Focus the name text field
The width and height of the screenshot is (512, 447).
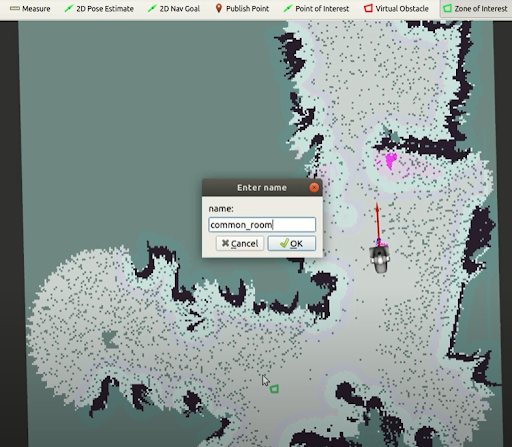(262, 225)
